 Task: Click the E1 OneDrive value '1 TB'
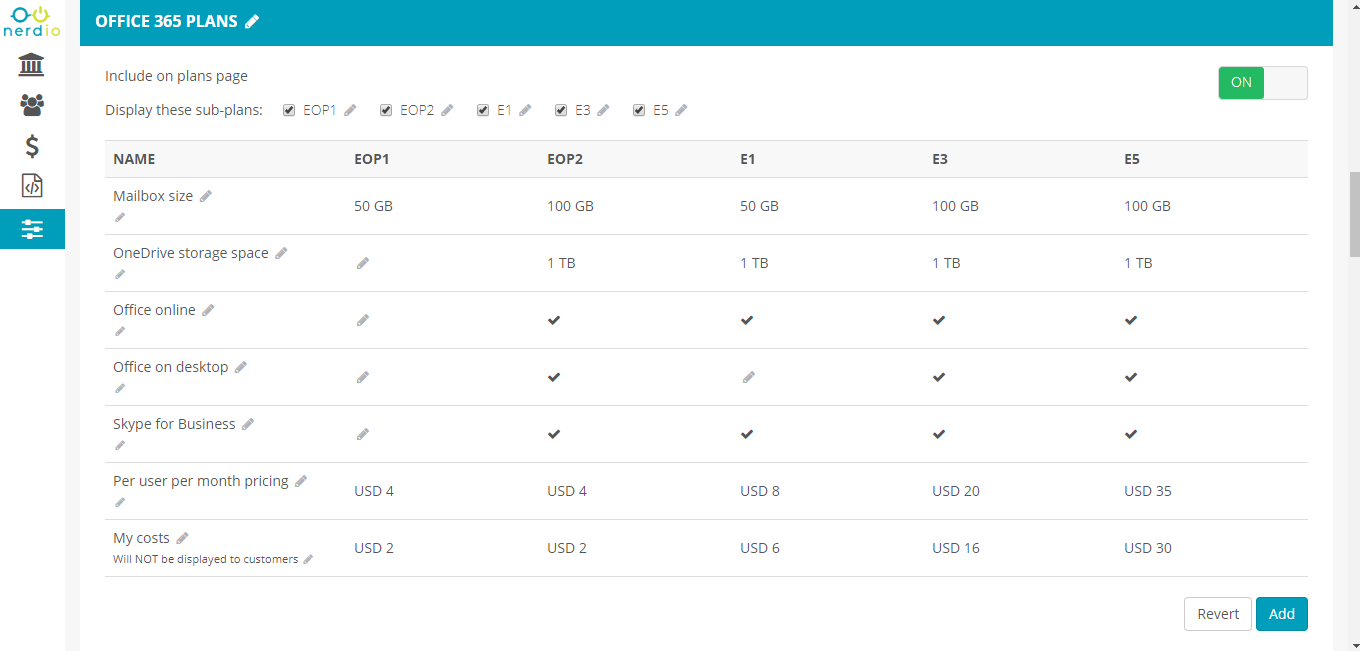click(754, 263)
